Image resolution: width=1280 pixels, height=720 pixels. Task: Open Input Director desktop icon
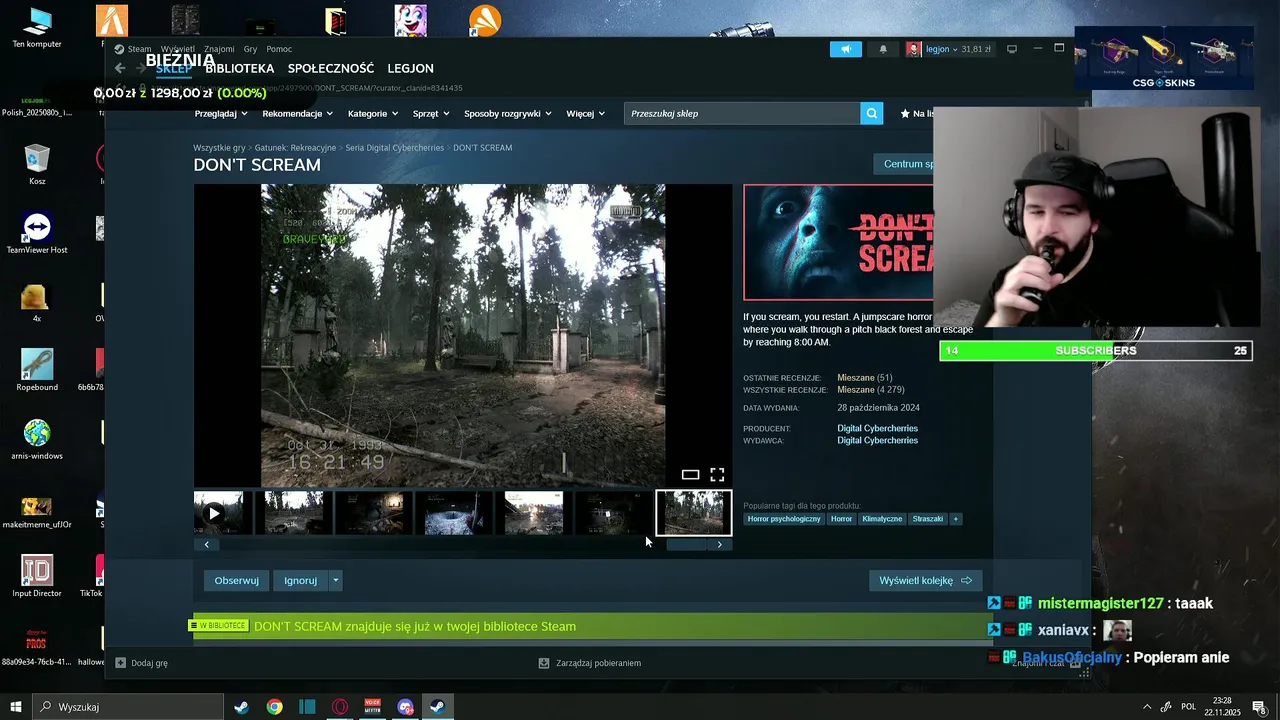pos(37,576)
